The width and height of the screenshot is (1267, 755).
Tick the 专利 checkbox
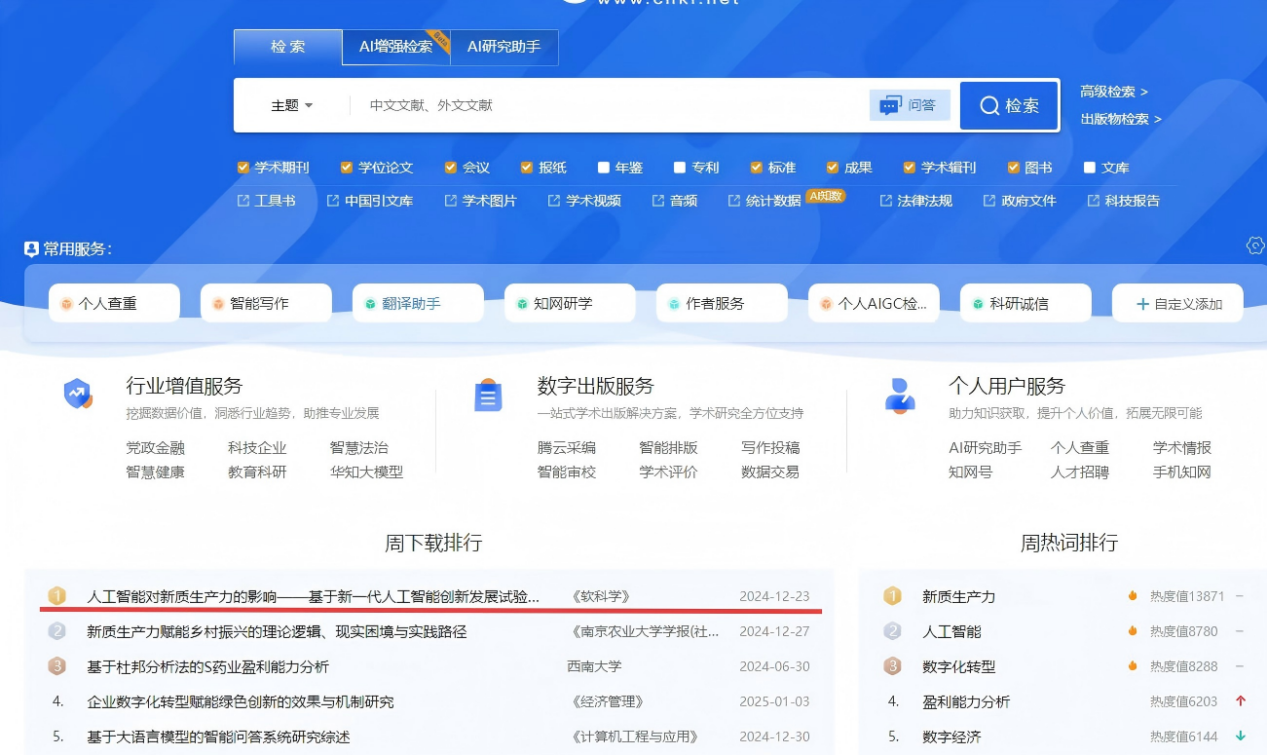(680, 167)
